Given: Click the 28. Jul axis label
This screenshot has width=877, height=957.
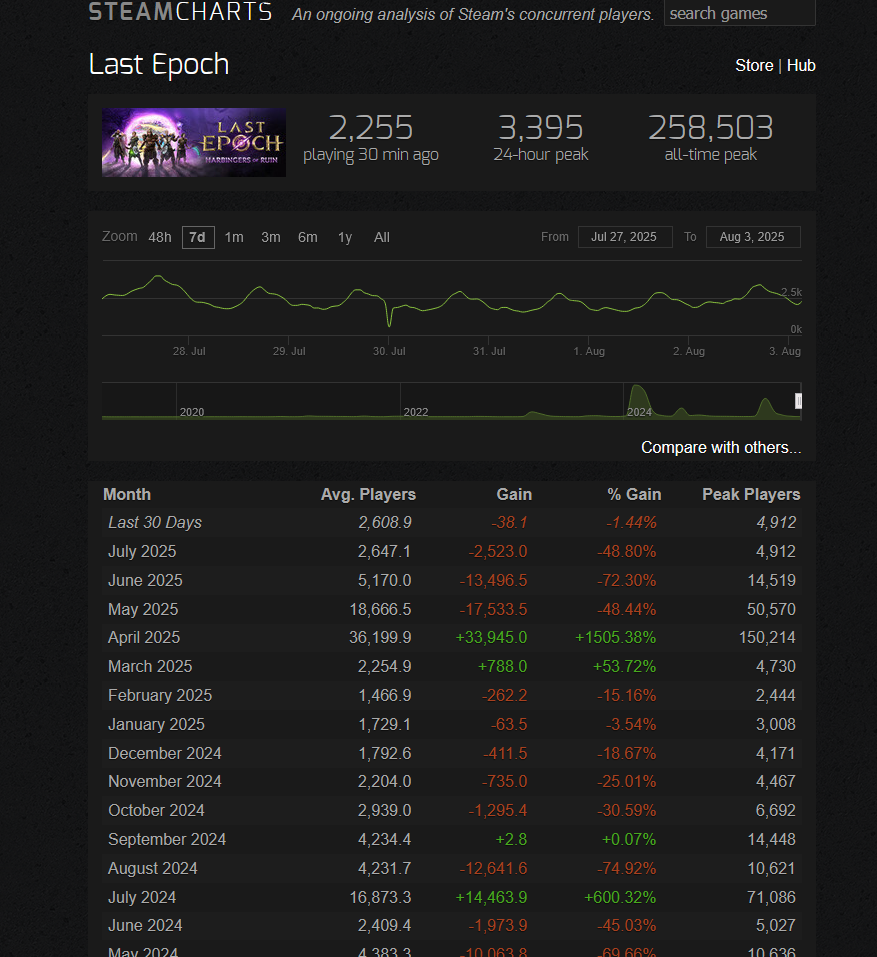Looking at the screenshot, I should [x=189, y=351].
